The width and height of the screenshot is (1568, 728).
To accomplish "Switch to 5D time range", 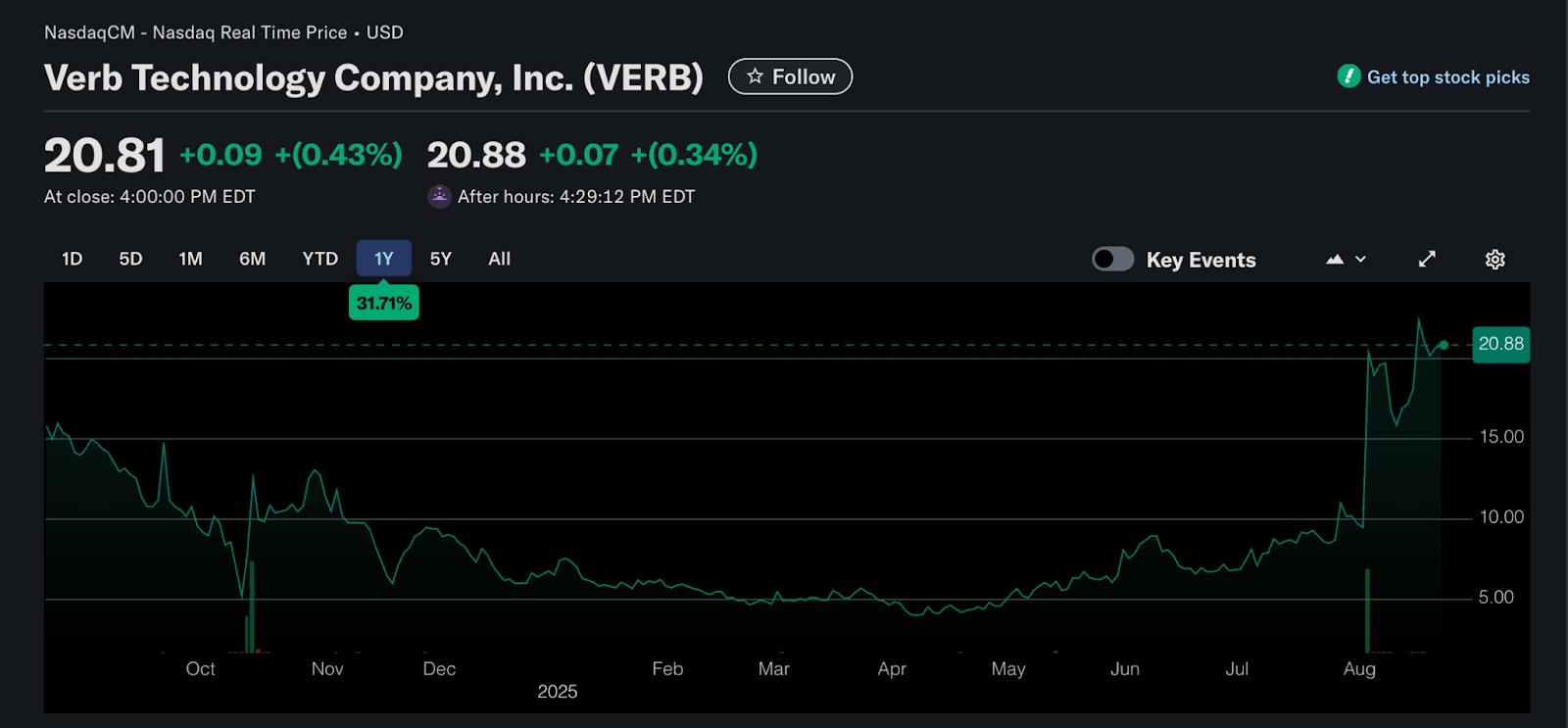I will [x=130, y=259].
